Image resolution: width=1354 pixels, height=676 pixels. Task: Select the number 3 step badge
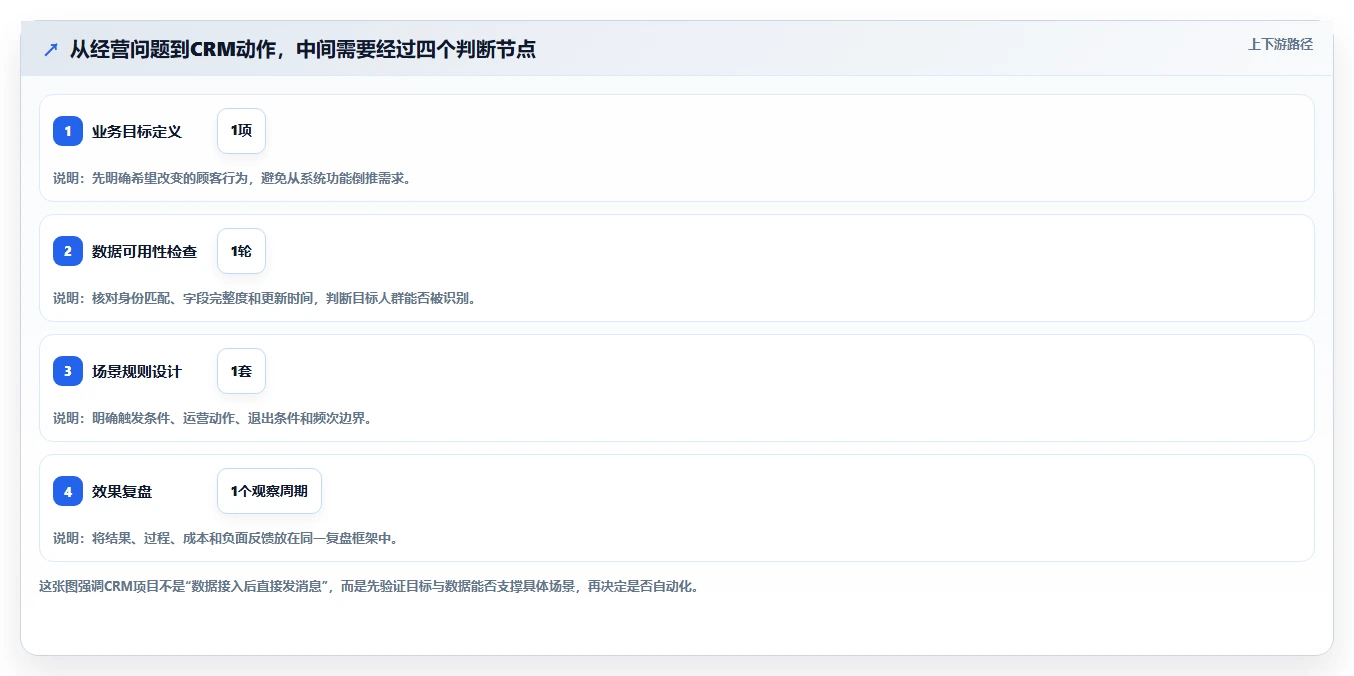click(68, 371)
